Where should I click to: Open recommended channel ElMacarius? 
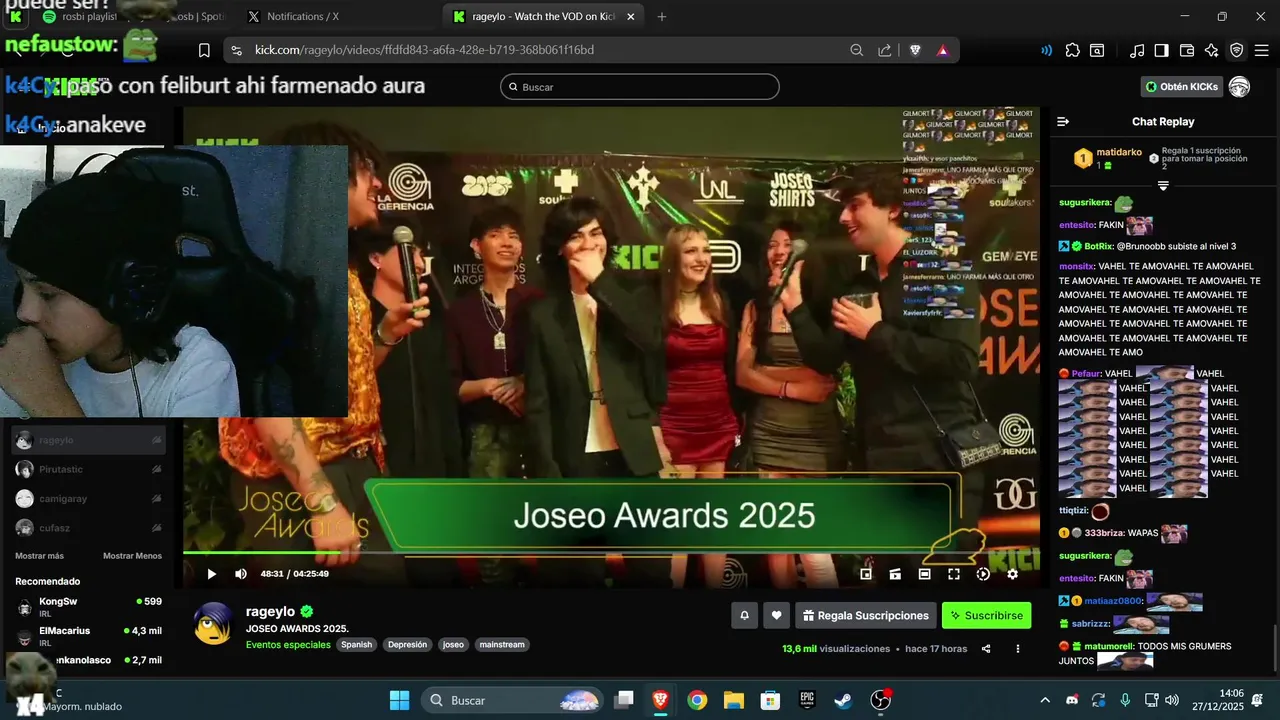pos(88,636)
